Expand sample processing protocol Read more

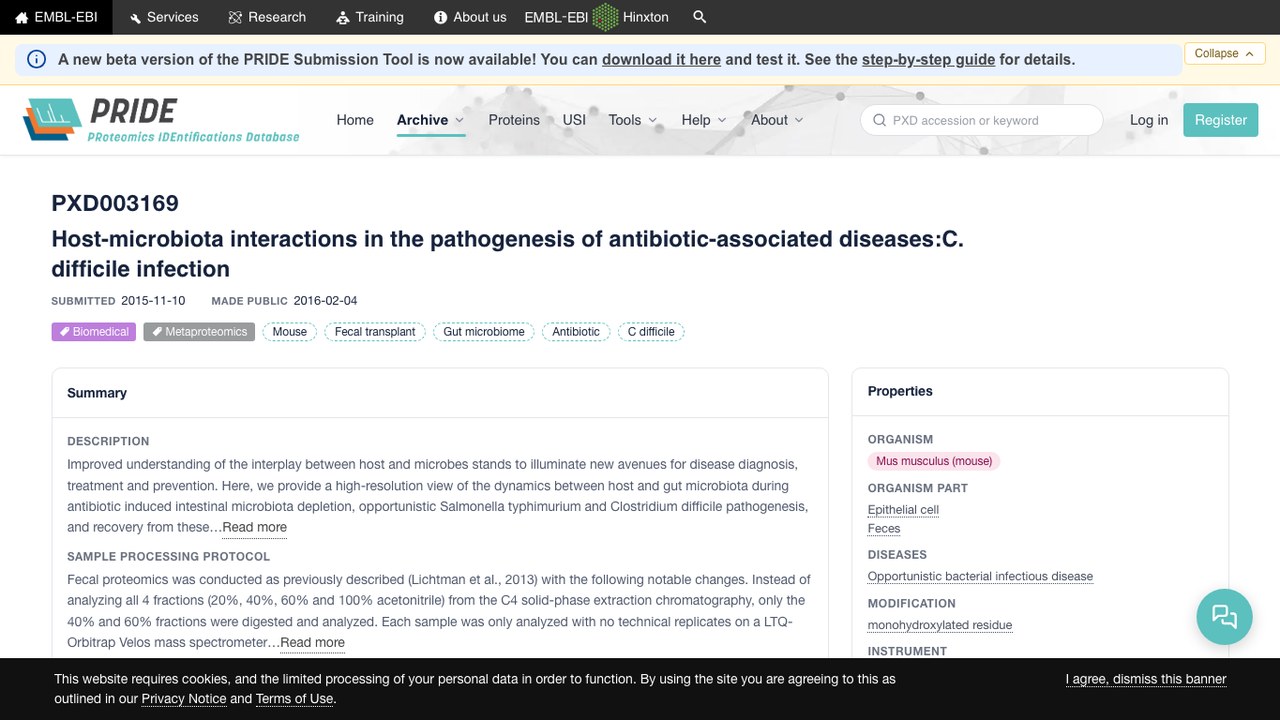click(x=312, y=643)
